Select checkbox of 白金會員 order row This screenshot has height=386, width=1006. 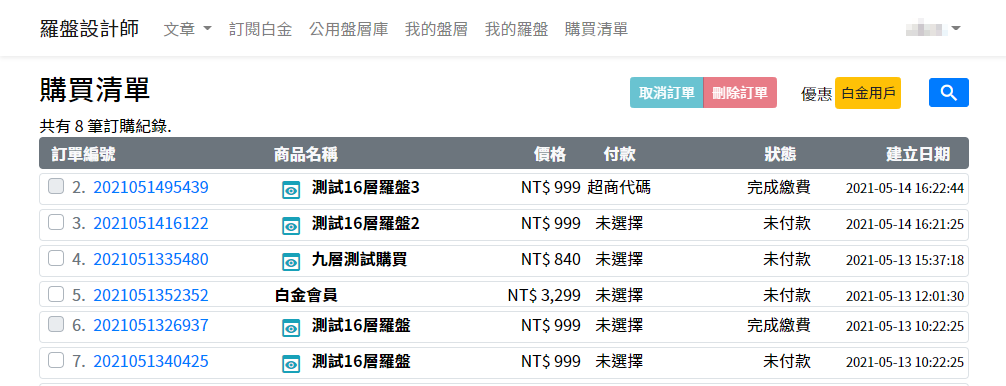[56, 294]
